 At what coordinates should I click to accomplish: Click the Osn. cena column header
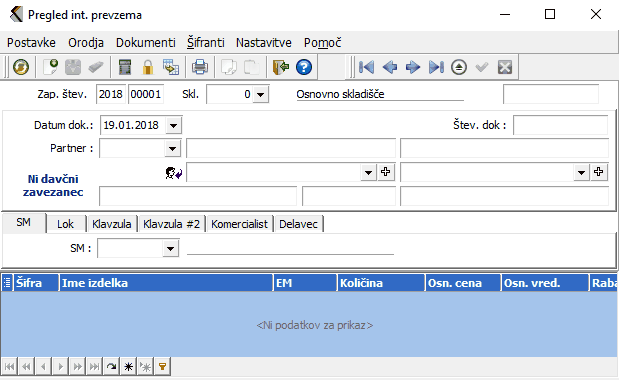tap(463, 283)
